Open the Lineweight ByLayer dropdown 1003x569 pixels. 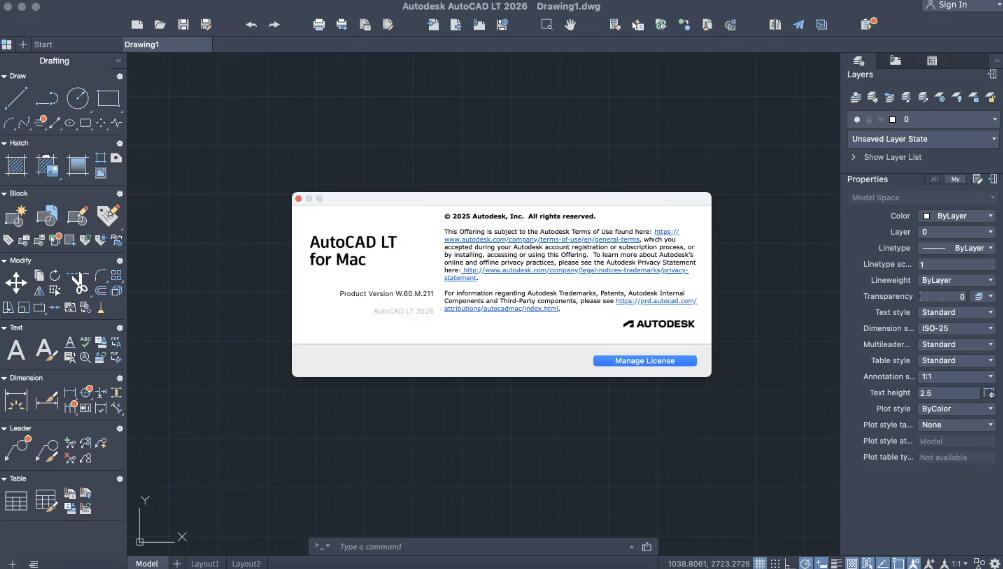pos(957,280)
